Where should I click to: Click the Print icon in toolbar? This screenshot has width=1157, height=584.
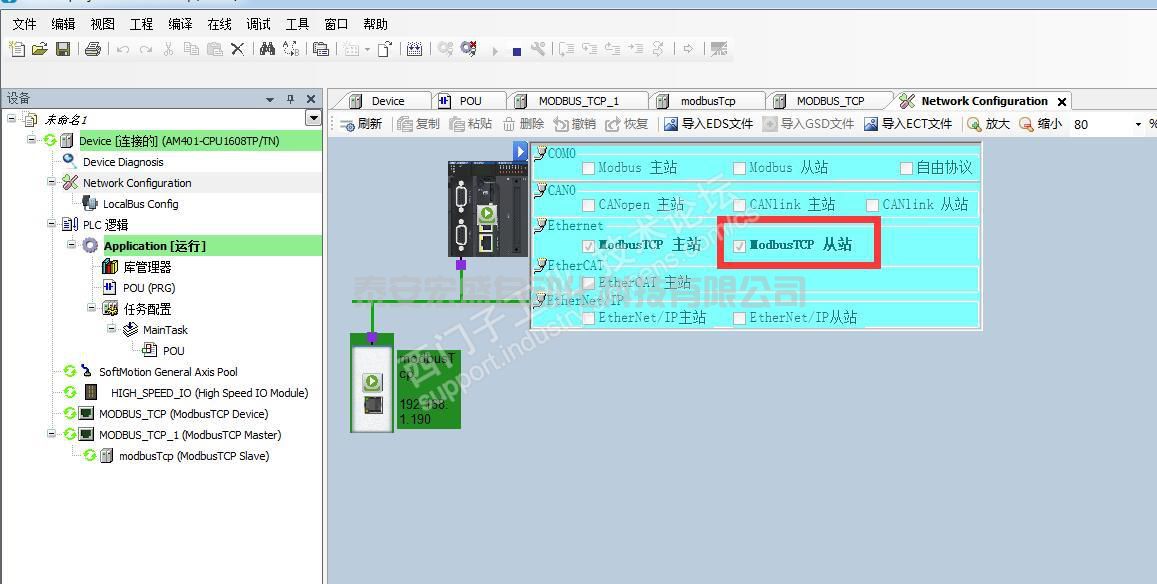click(93, 49)
